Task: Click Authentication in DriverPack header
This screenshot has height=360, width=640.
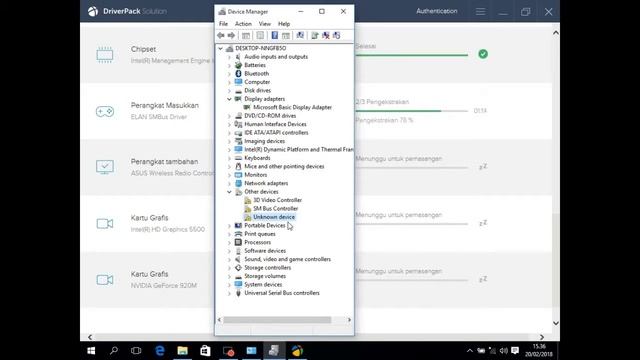Action: [x=436, y=11]
